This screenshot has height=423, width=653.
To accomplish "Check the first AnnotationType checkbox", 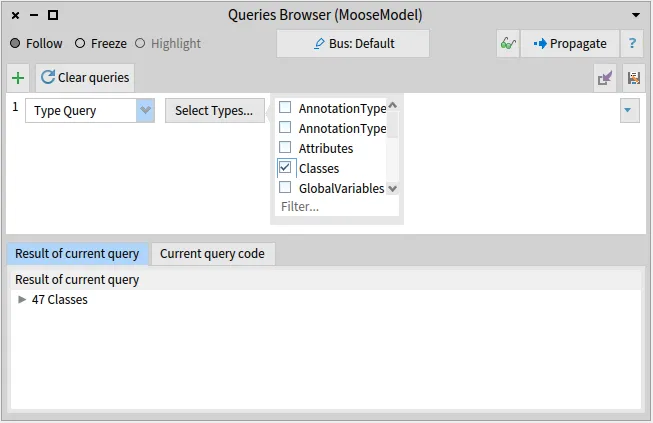I will pyautogui.click(x=285, y=107).
